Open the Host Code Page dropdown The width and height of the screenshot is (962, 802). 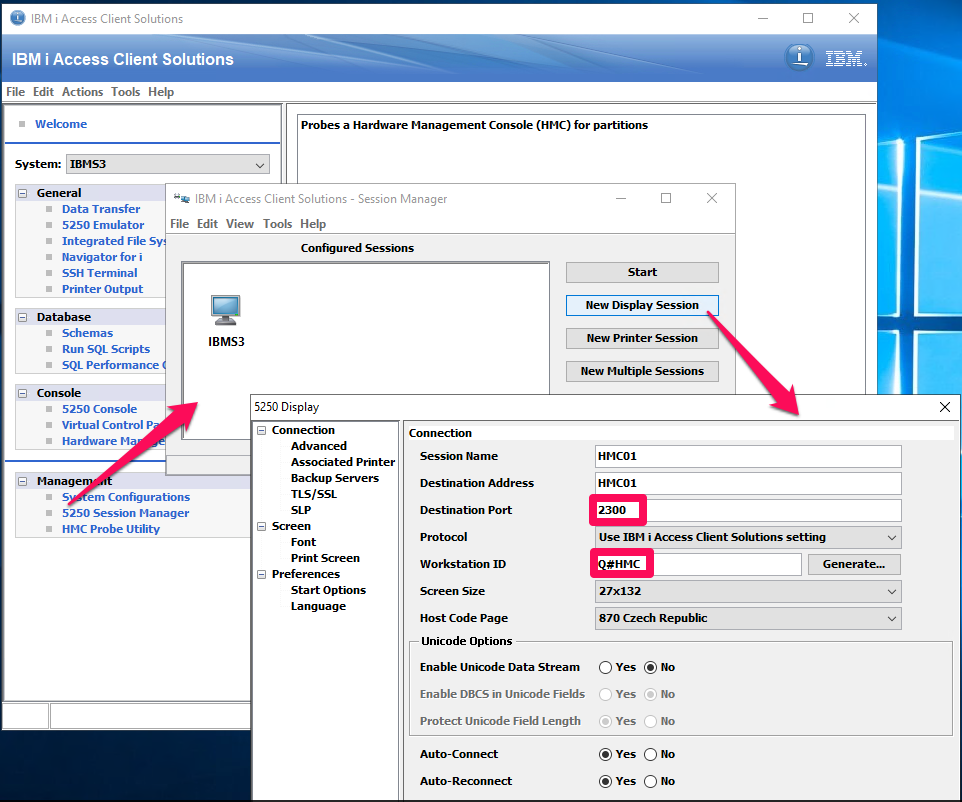[893, 618]
